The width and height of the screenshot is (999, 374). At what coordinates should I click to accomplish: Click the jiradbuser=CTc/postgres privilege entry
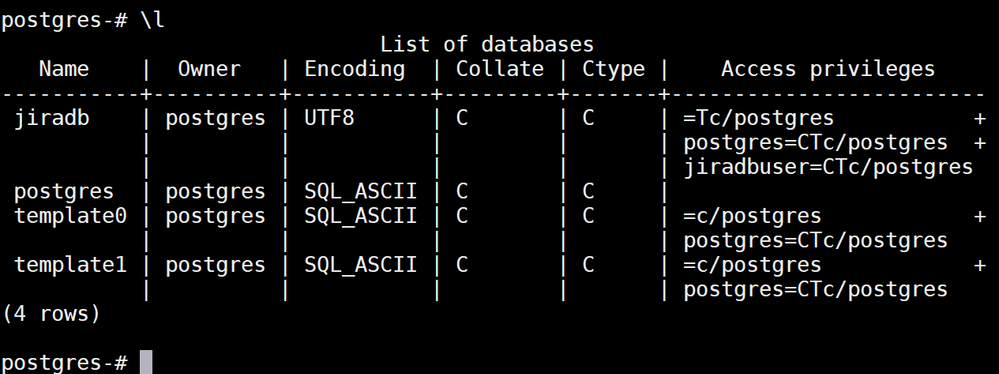pos(828,168)
